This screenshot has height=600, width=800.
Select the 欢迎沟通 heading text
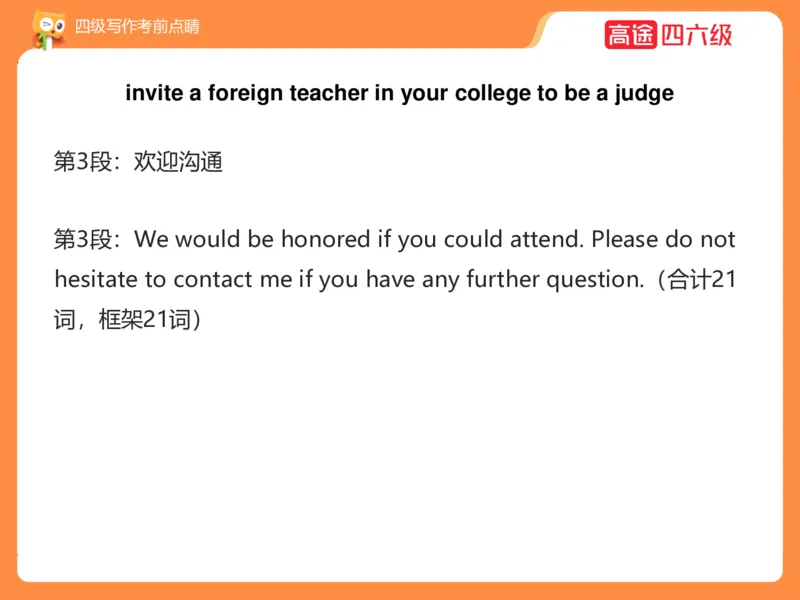pos(178,161)
